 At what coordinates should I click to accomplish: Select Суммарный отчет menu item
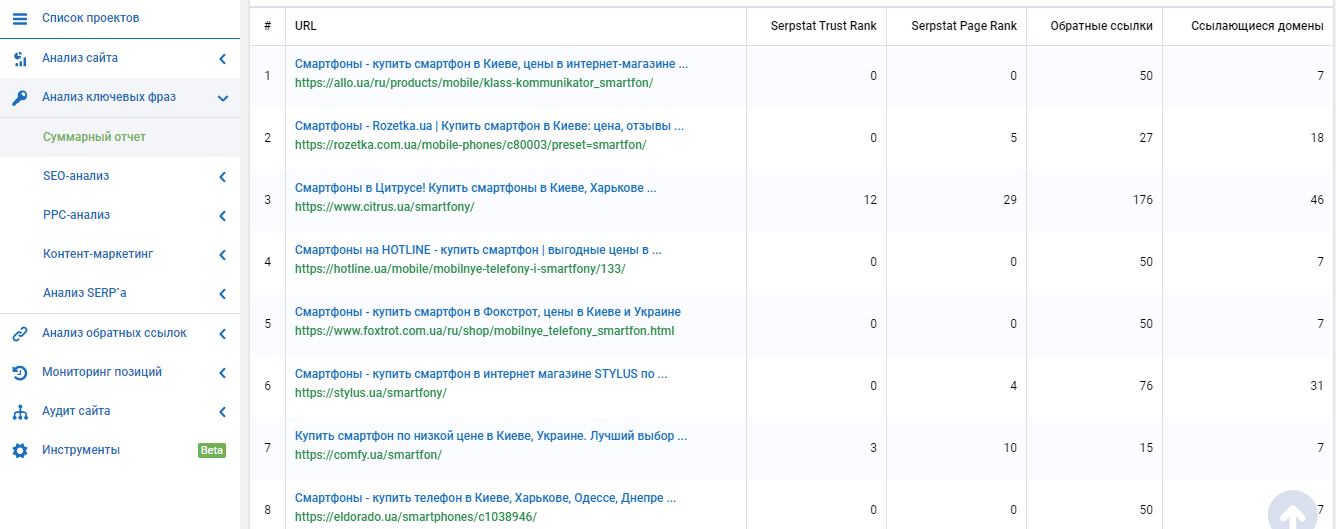[95, 136]
